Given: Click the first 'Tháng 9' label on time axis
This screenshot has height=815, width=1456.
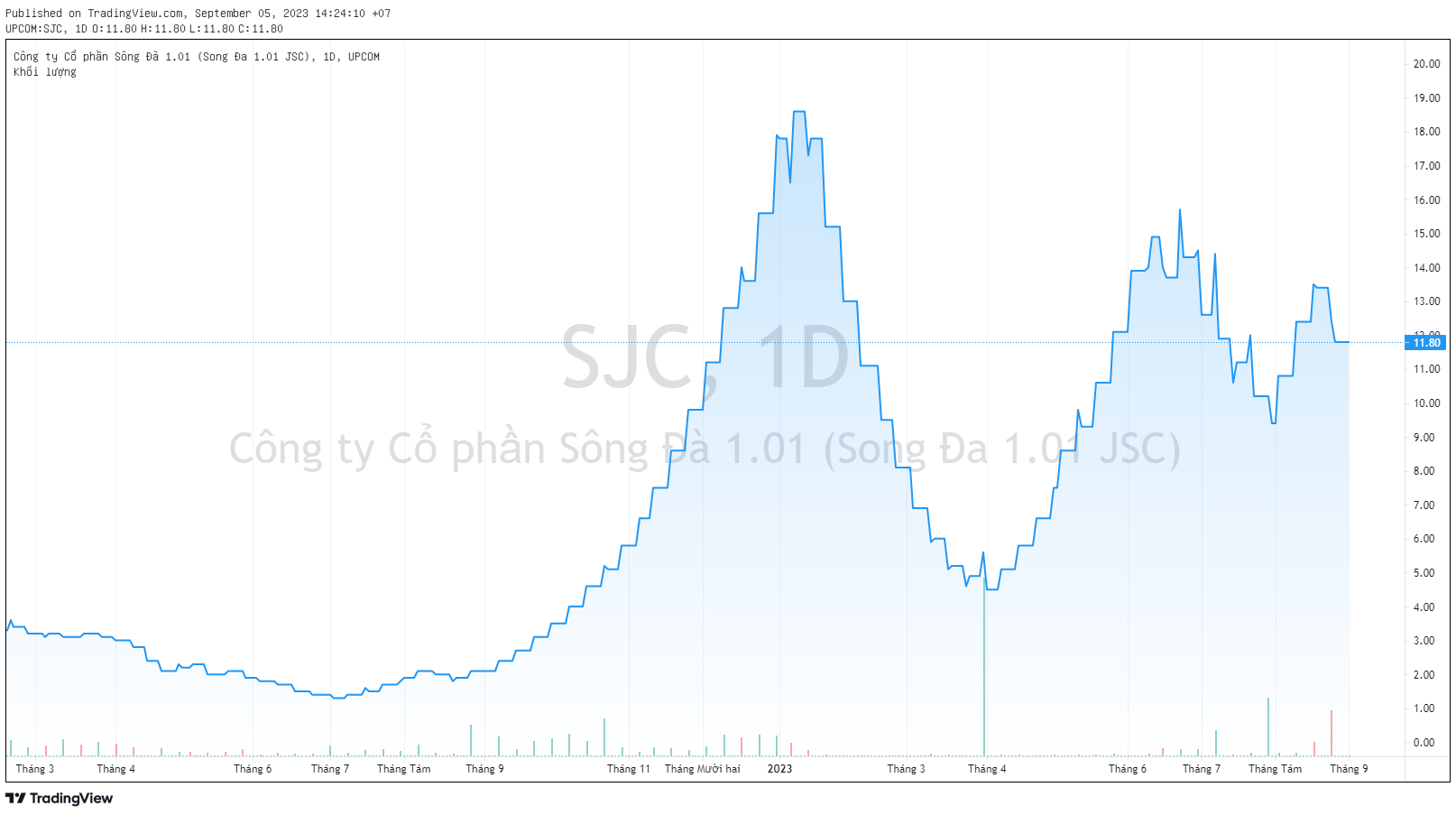Looking at the screenshot, I should 485,769.
